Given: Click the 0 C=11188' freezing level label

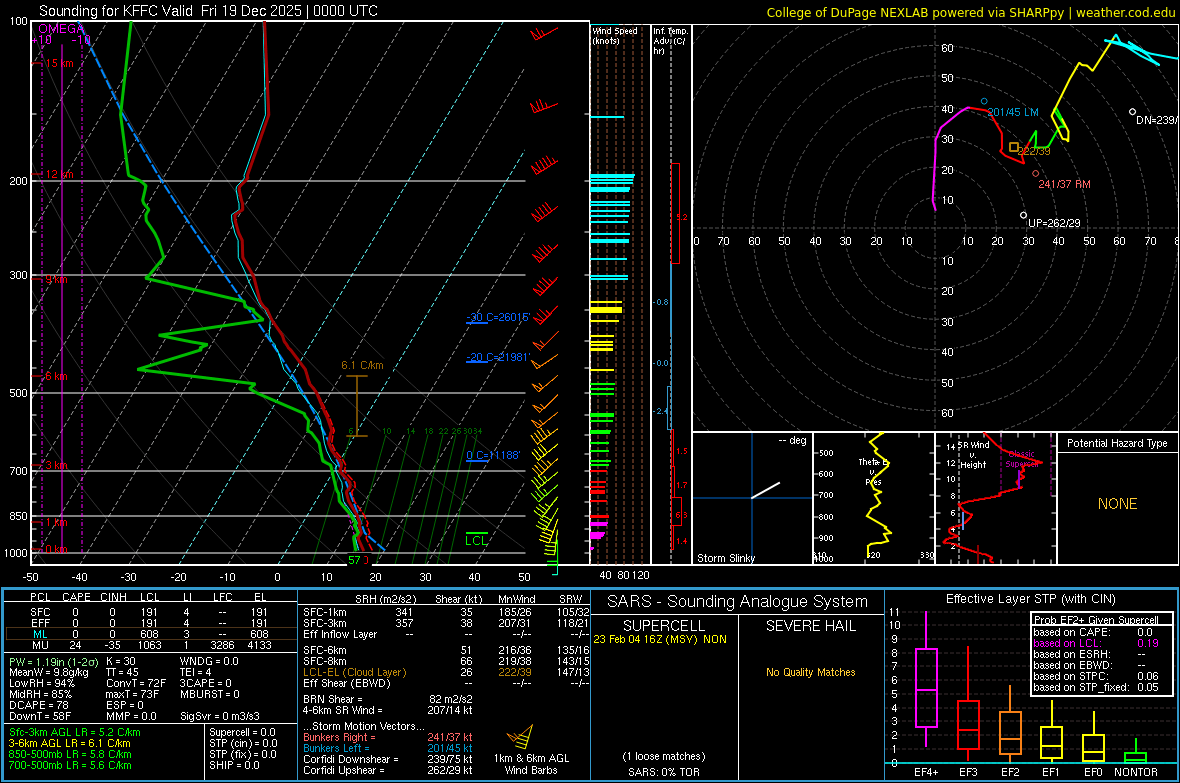Looking at the screenshot, I should (x=493, y=455).
